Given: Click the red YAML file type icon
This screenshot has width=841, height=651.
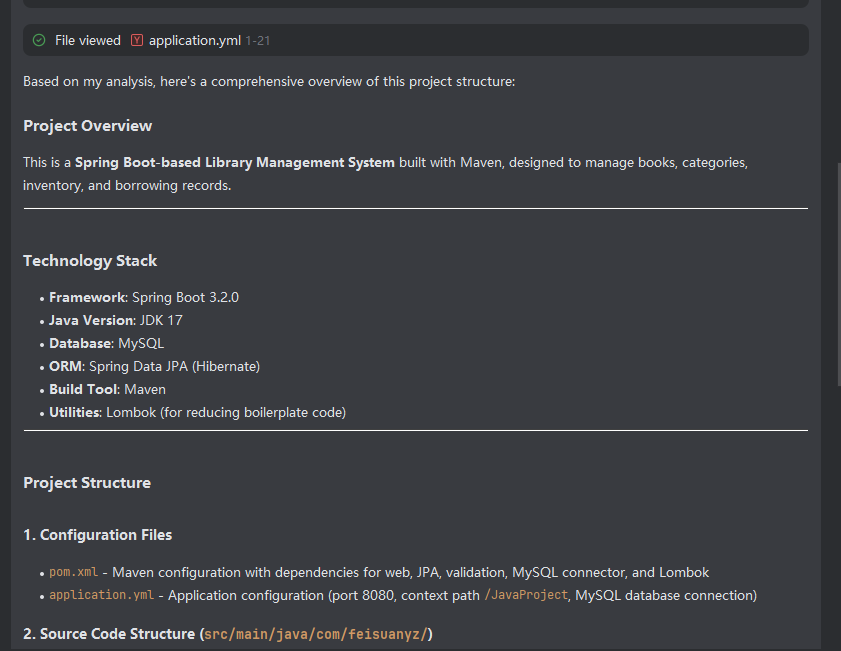Looking at the screenshot, I should (x=137, y=40).
